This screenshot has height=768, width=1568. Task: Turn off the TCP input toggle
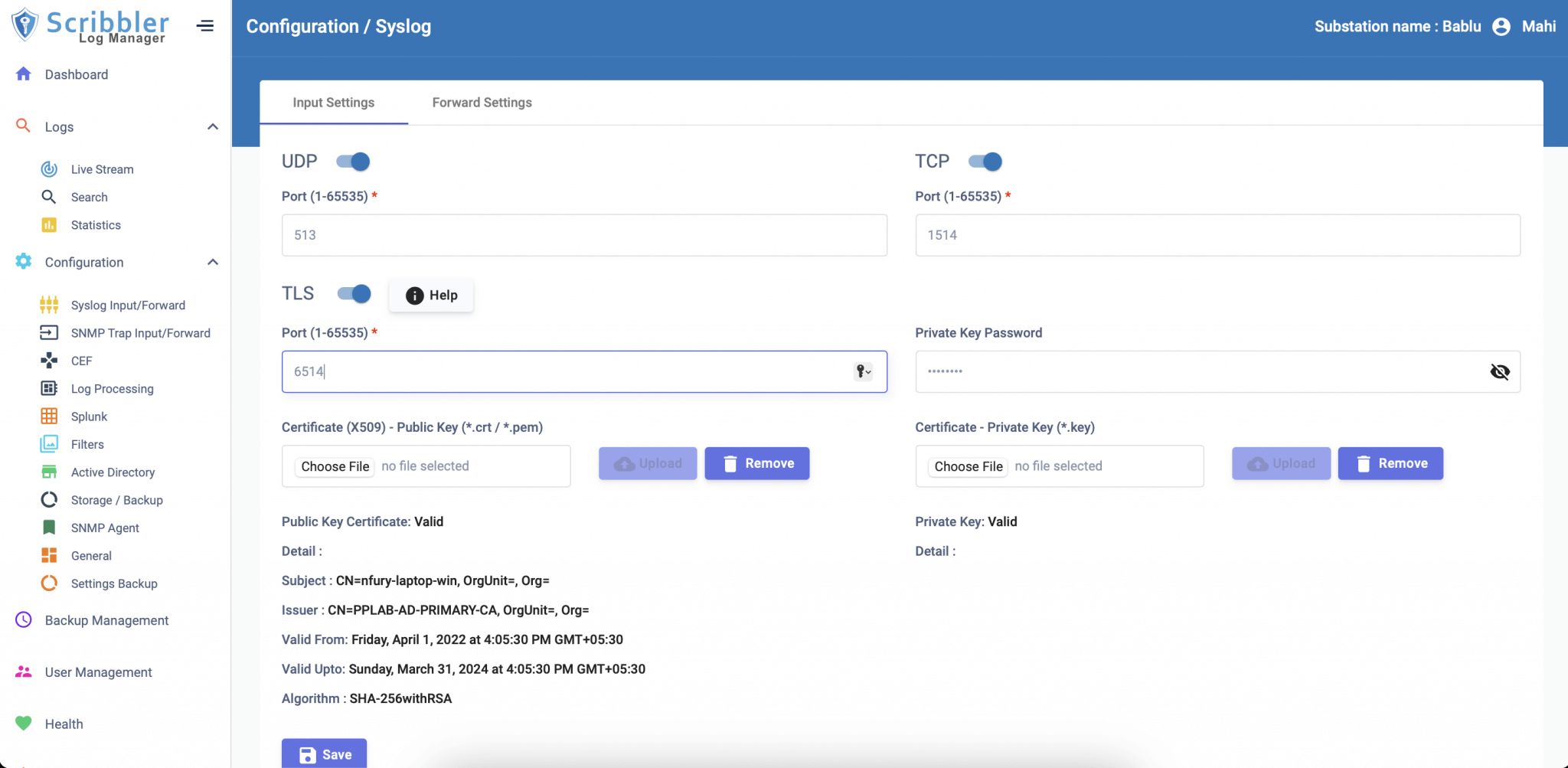[x=986, y=162]
